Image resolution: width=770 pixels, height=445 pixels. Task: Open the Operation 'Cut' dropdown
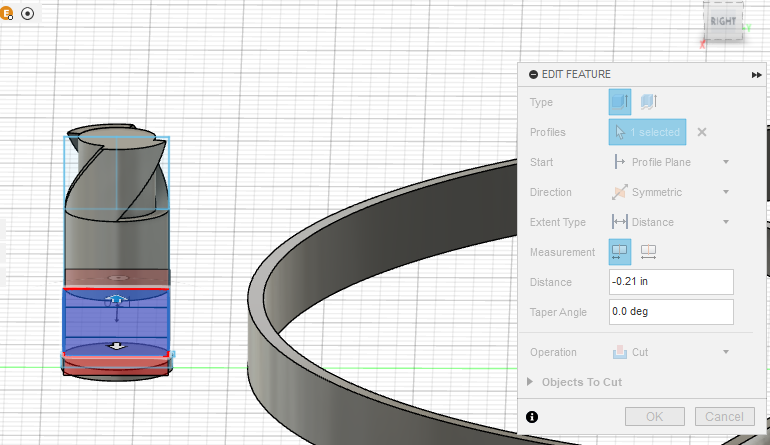click(x=671, y=352)
